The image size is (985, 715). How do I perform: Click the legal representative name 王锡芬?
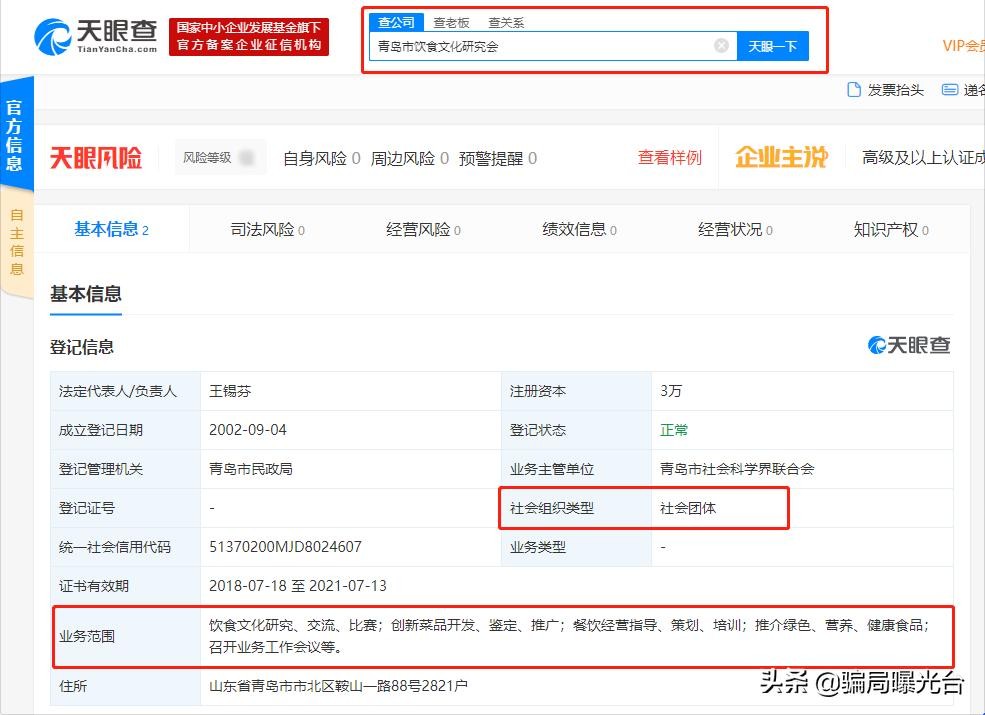point(237,391)
